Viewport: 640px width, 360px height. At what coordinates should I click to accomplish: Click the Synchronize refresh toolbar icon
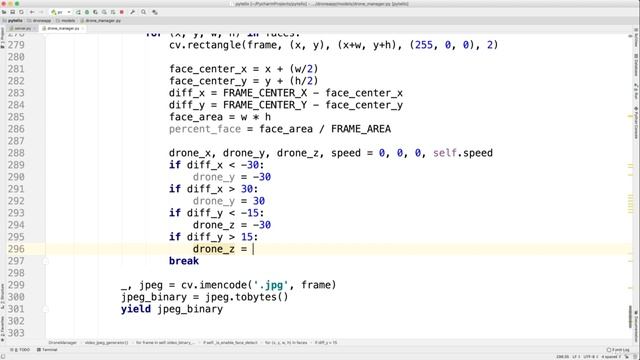point(21,12)
